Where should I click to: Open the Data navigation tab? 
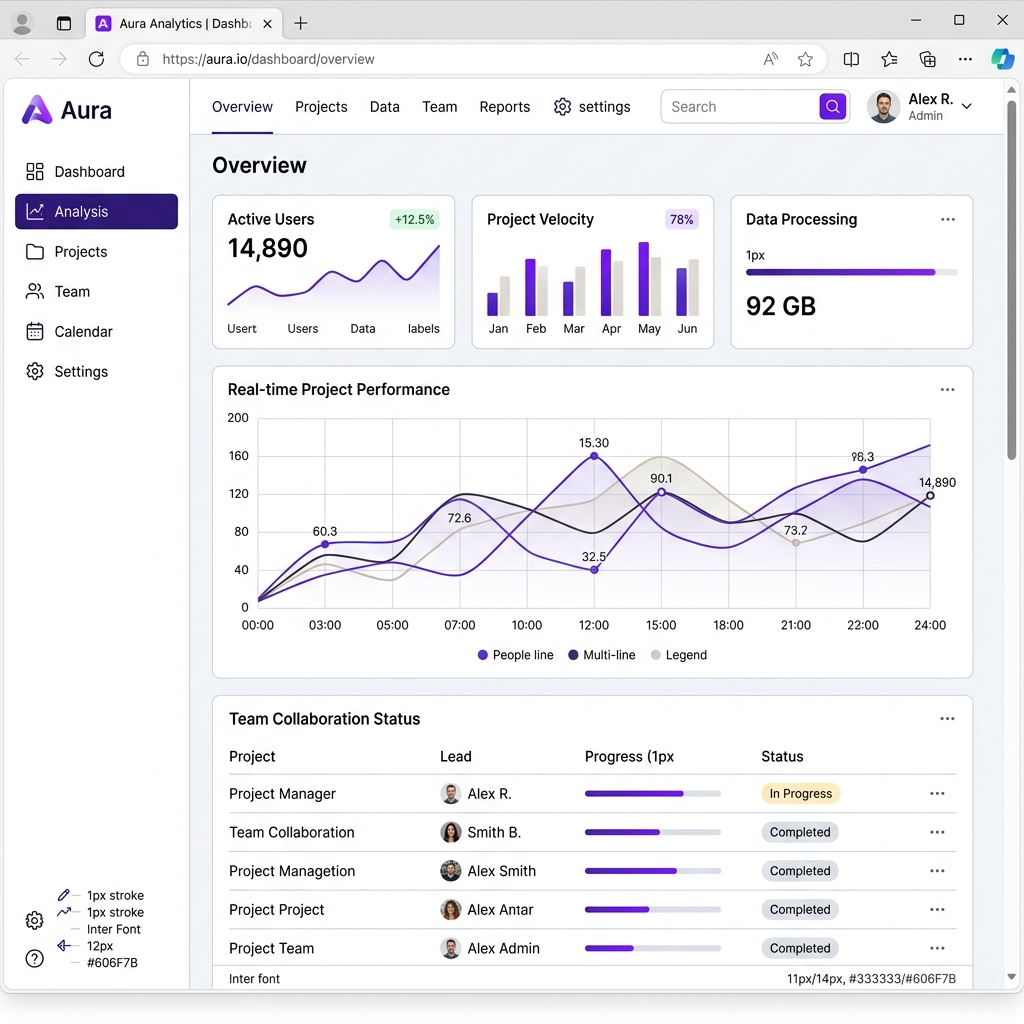pos(384,106)
